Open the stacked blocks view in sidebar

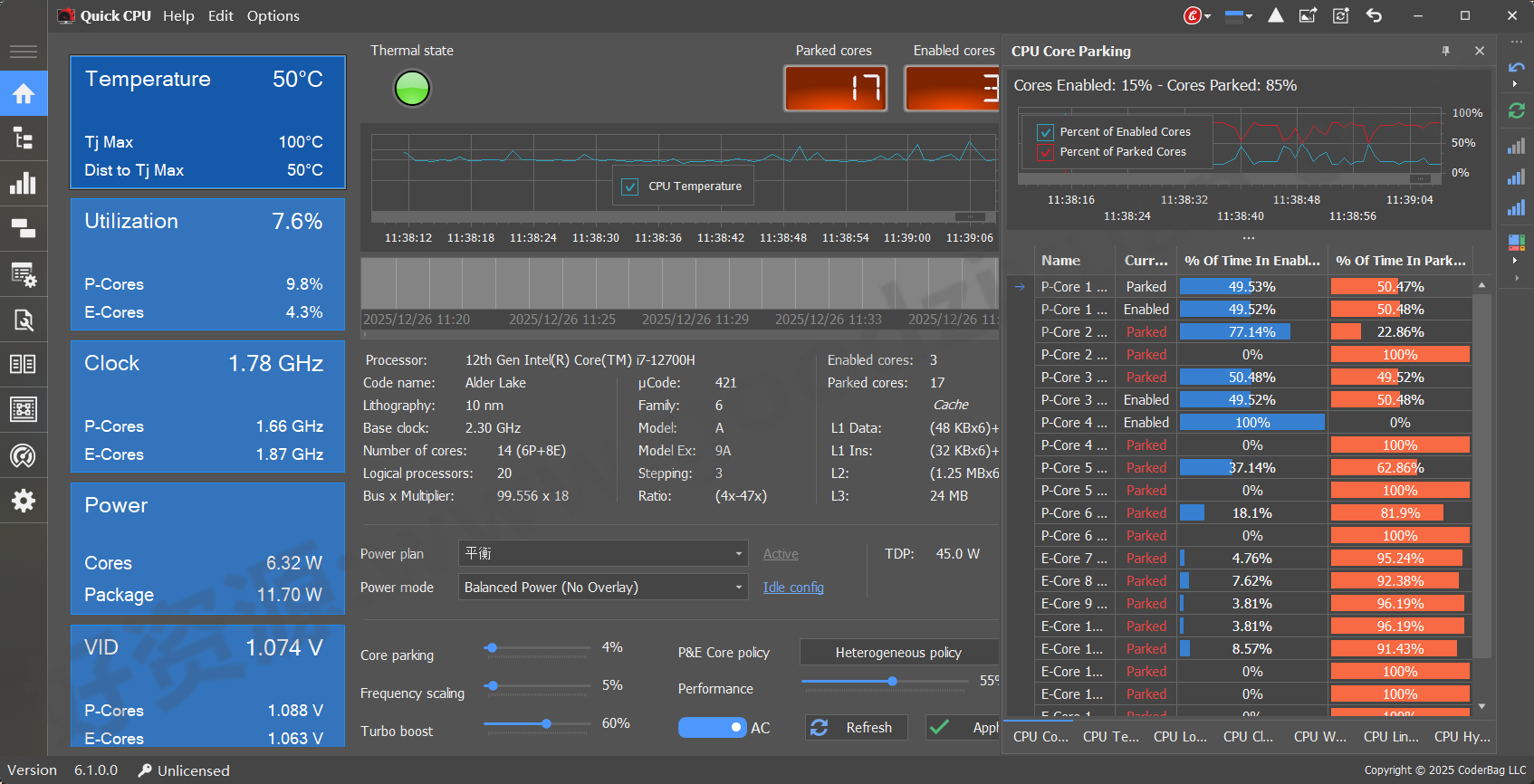click(24, 228)
